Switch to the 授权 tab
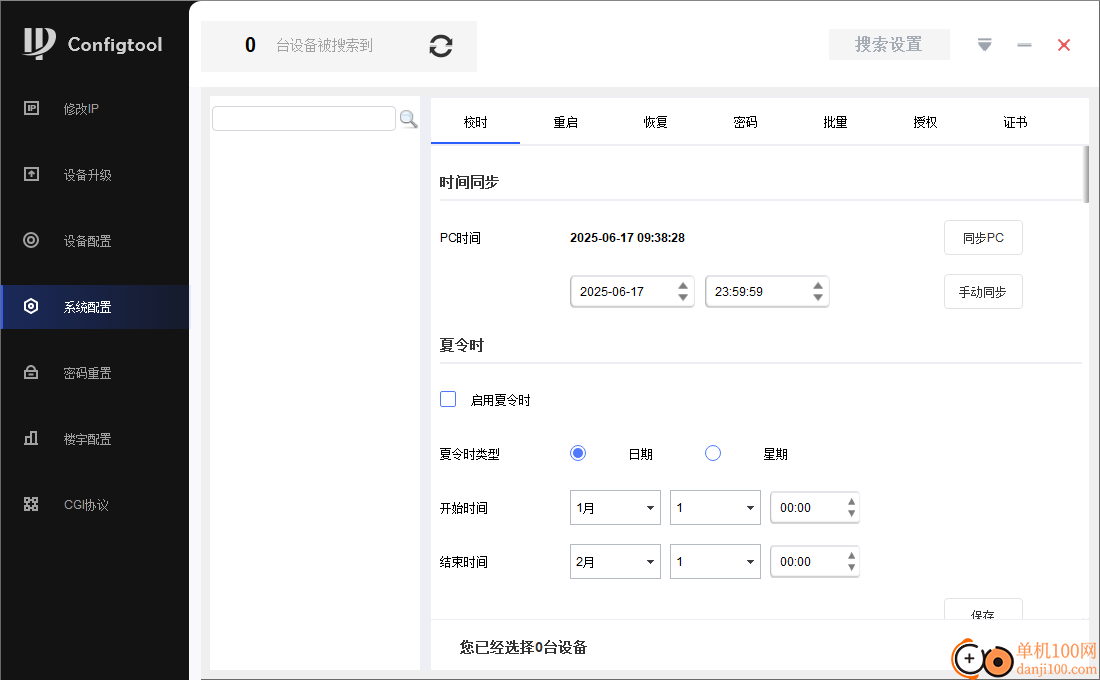This screenshot has height=680, width=1100. [925, 122]
